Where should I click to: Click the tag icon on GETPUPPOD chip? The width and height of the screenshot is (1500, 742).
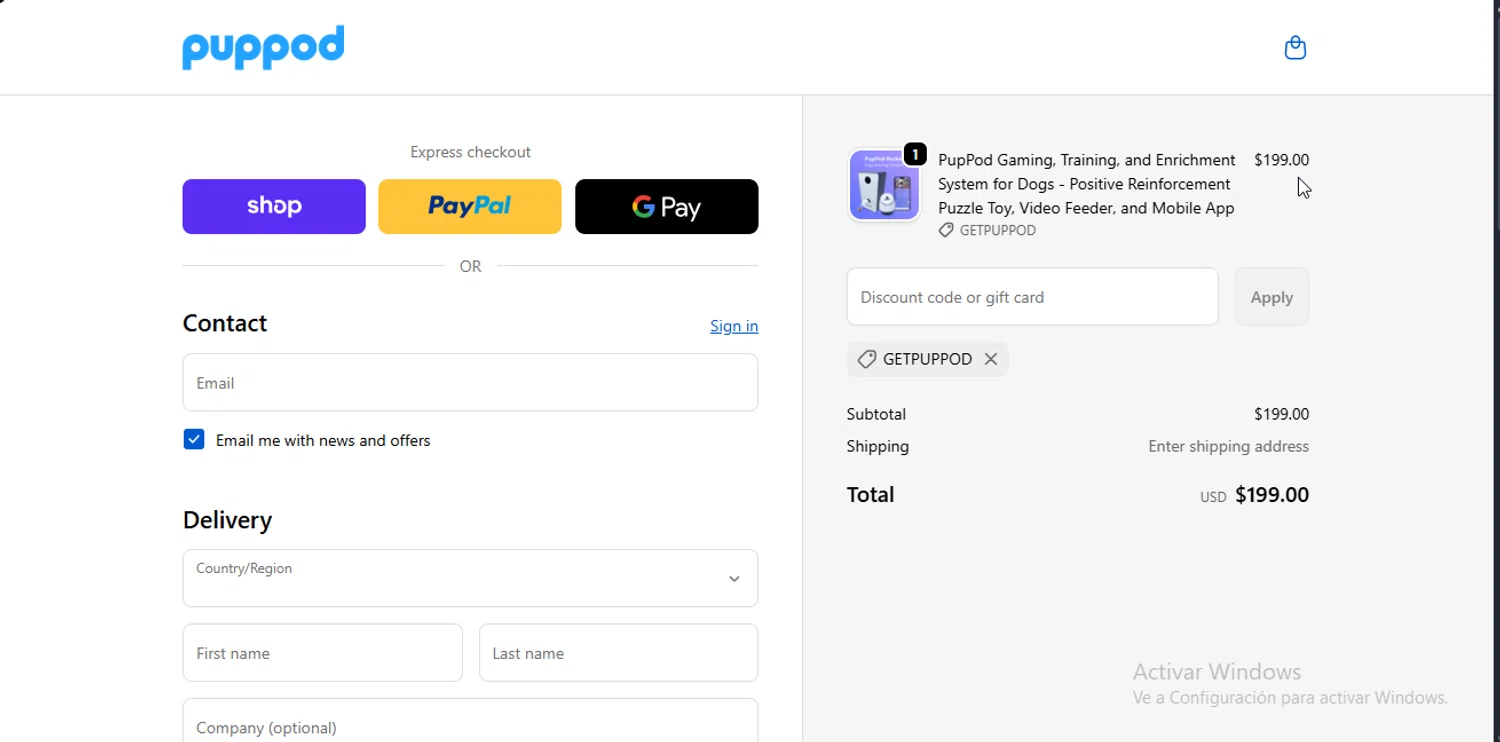[x=867, y=359]
